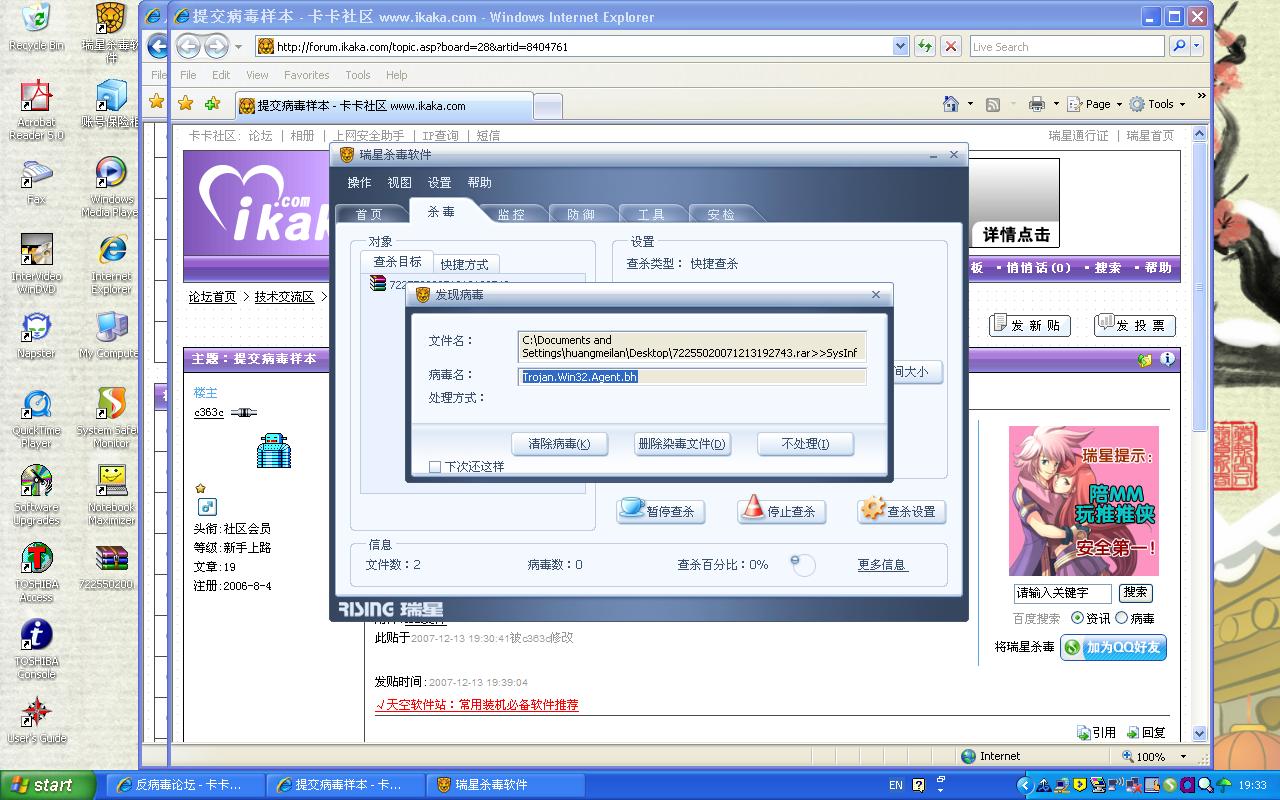This screenshot has height=800, width=1280.
Task: Toggle the 下次还这样 checkbox
Action: tap(434, 466)
